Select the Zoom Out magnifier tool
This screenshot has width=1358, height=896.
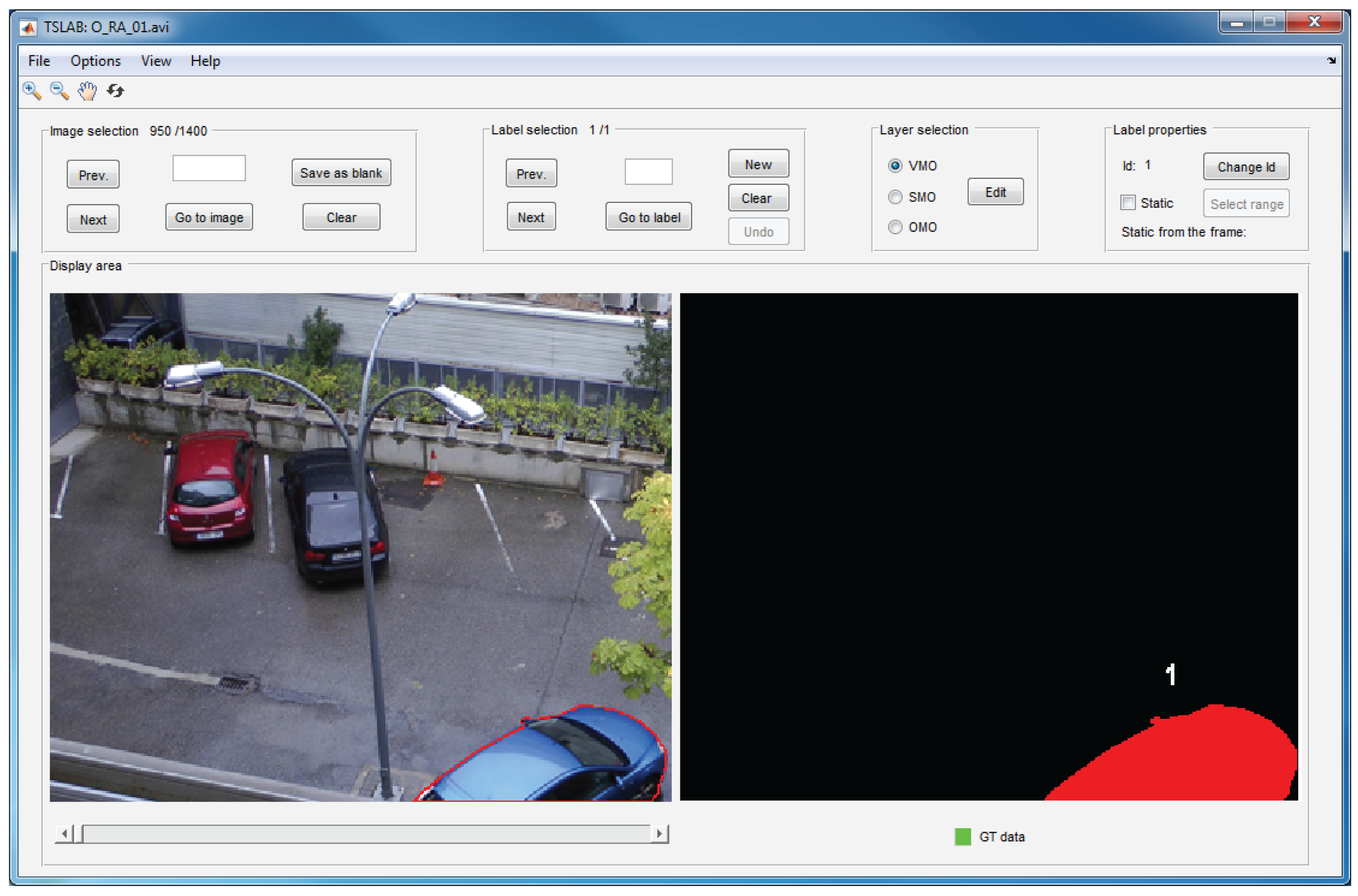[x=59, y=91]
